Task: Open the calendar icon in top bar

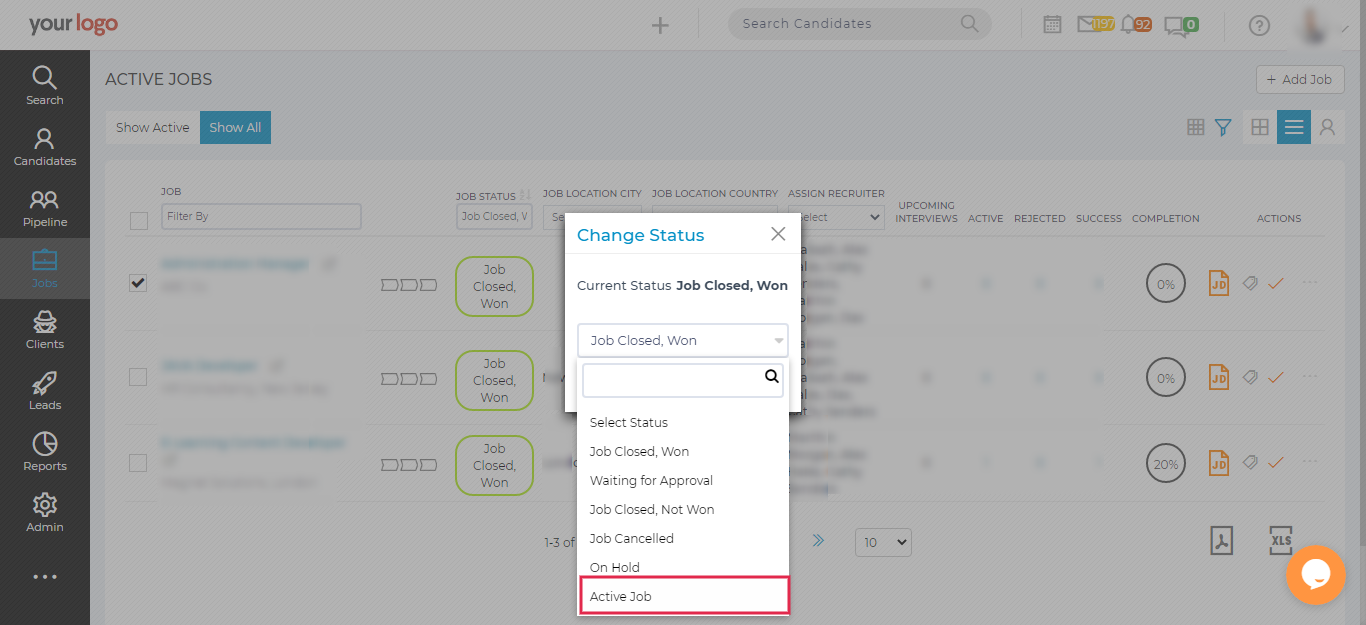Action: pyautogui.click(x=1052, y=25)
